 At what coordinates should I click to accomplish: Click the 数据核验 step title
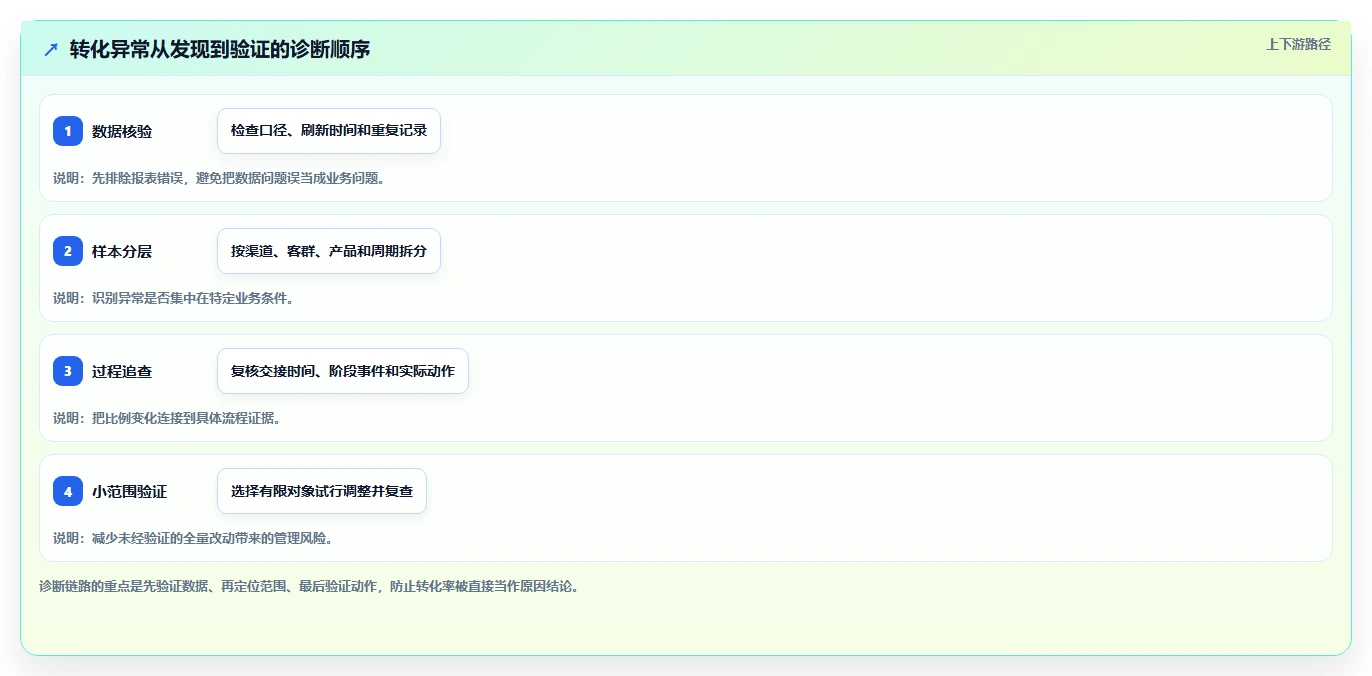tap(122, 132)
